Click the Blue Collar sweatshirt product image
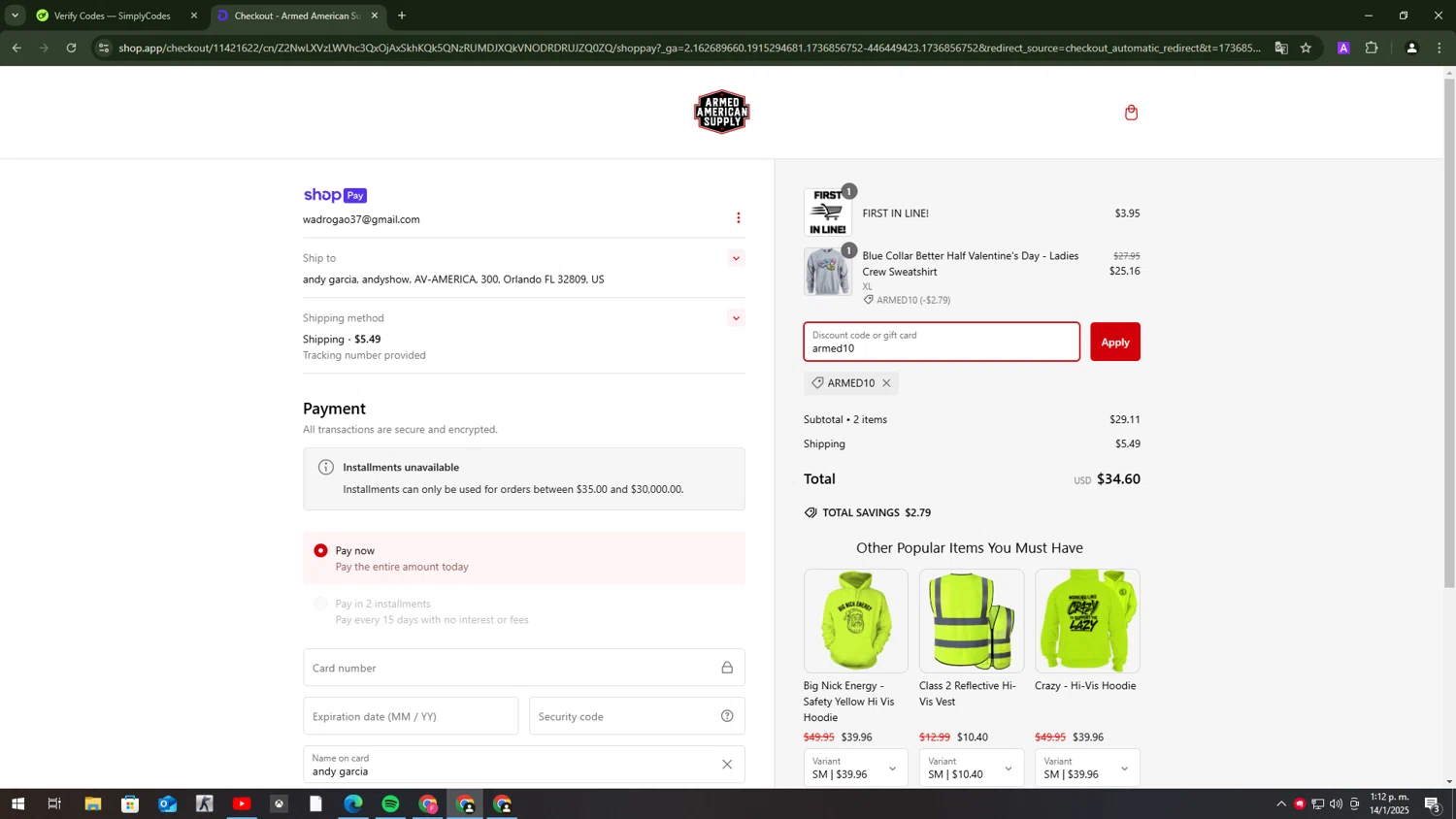The height and width of the screenshot is (819, 1456). click(827, 272)
